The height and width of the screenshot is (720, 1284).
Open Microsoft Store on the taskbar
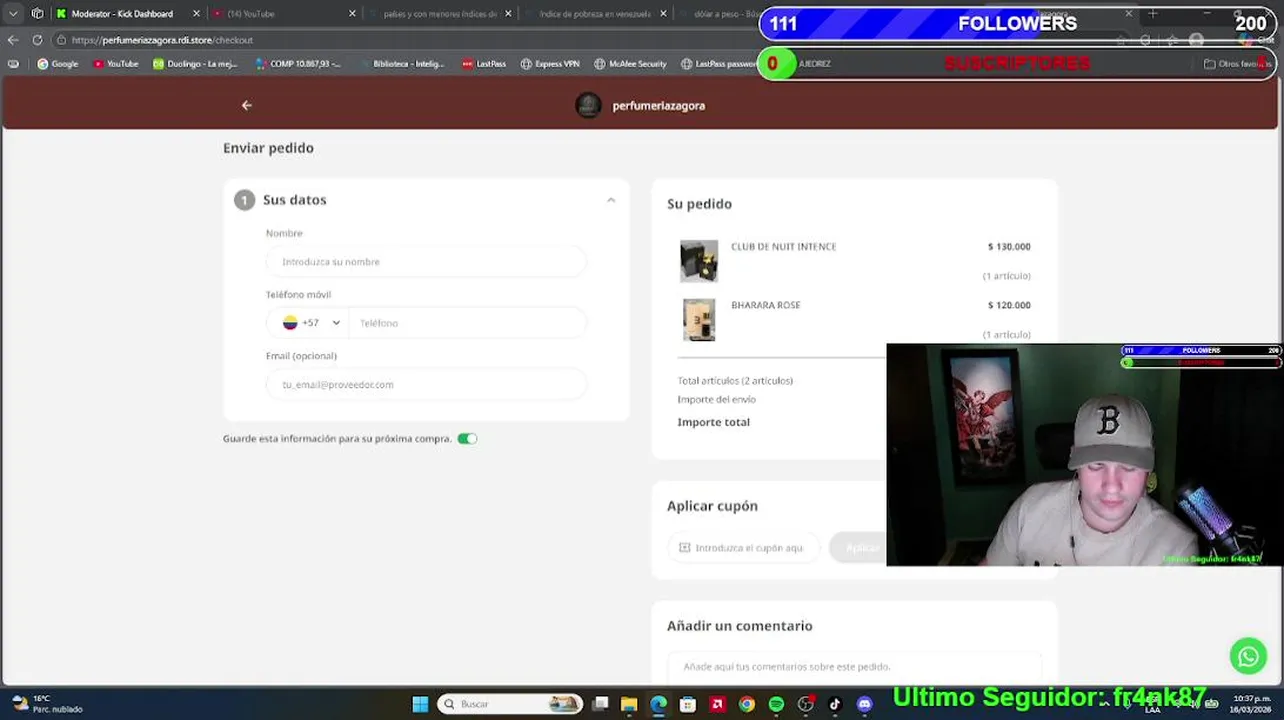coord(688,704)
